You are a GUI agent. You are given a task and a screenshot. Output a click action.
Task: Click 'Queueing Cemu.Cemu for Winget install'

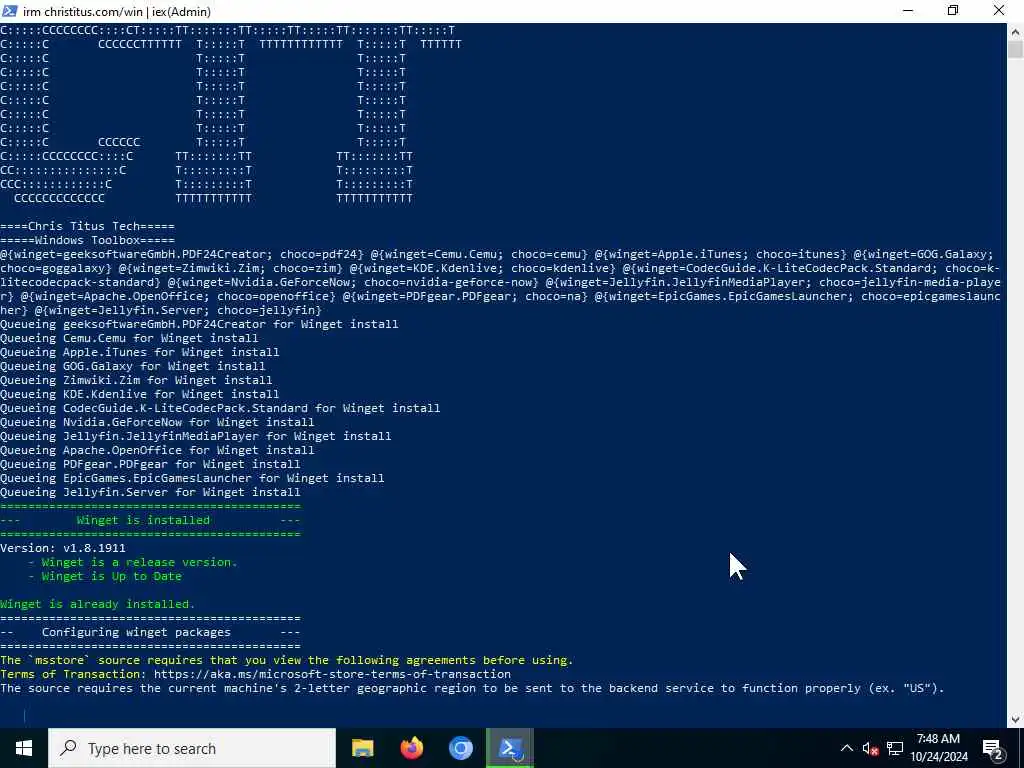point(129,338)
